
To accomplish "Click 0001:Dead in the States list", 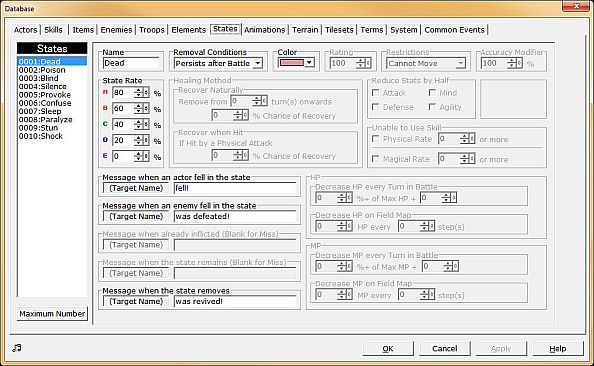I will [52, 61].
